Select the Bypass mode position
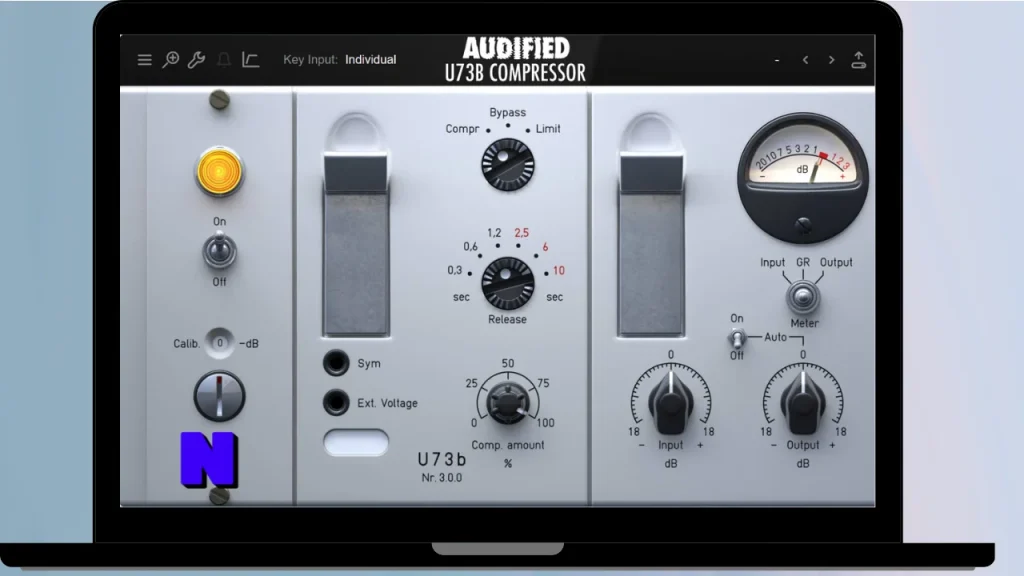1024x576 pixels. (507, 112)
